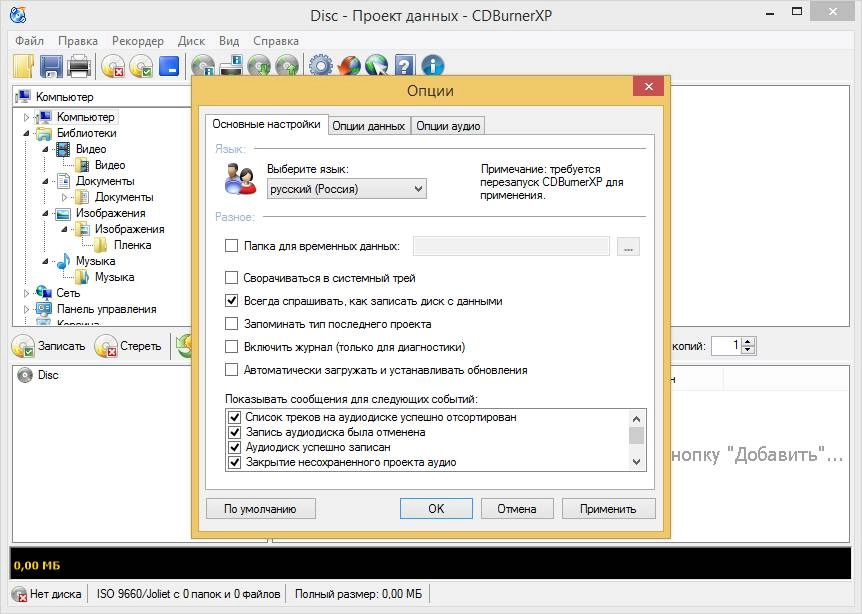Click the По умолчанию button

261,508
